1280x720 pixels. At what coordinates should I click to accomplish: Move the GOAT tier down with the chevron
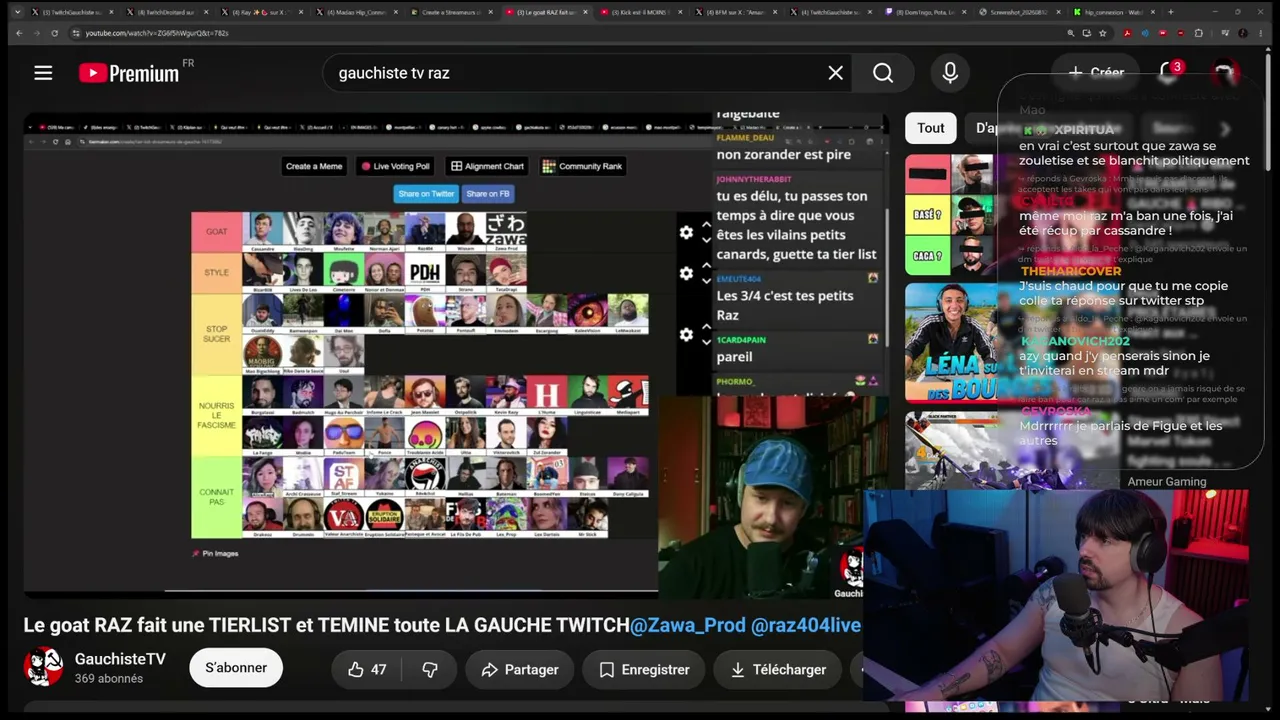[706, 240]
